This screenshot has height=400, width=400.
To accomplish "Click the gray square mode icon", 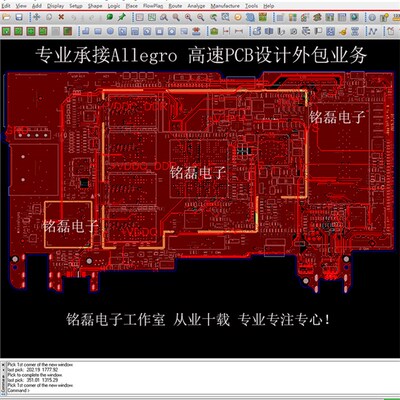I will [x=56, y=31].
